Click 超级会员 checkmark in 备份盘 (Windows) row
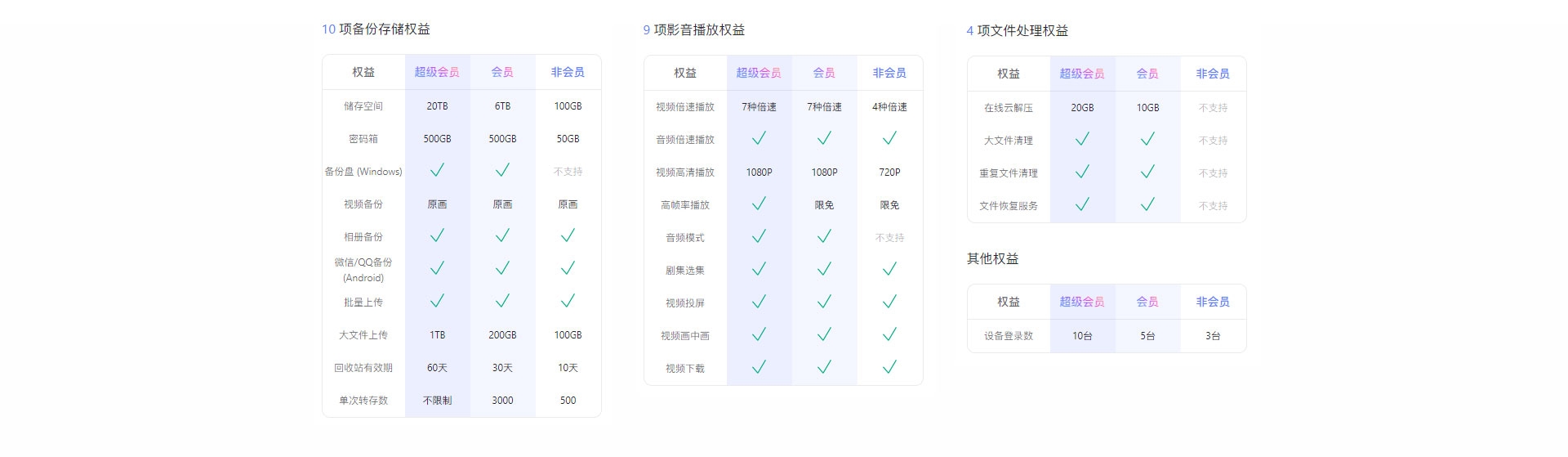The height and width of the screenshot is (457, 1568). coord(437,170)
